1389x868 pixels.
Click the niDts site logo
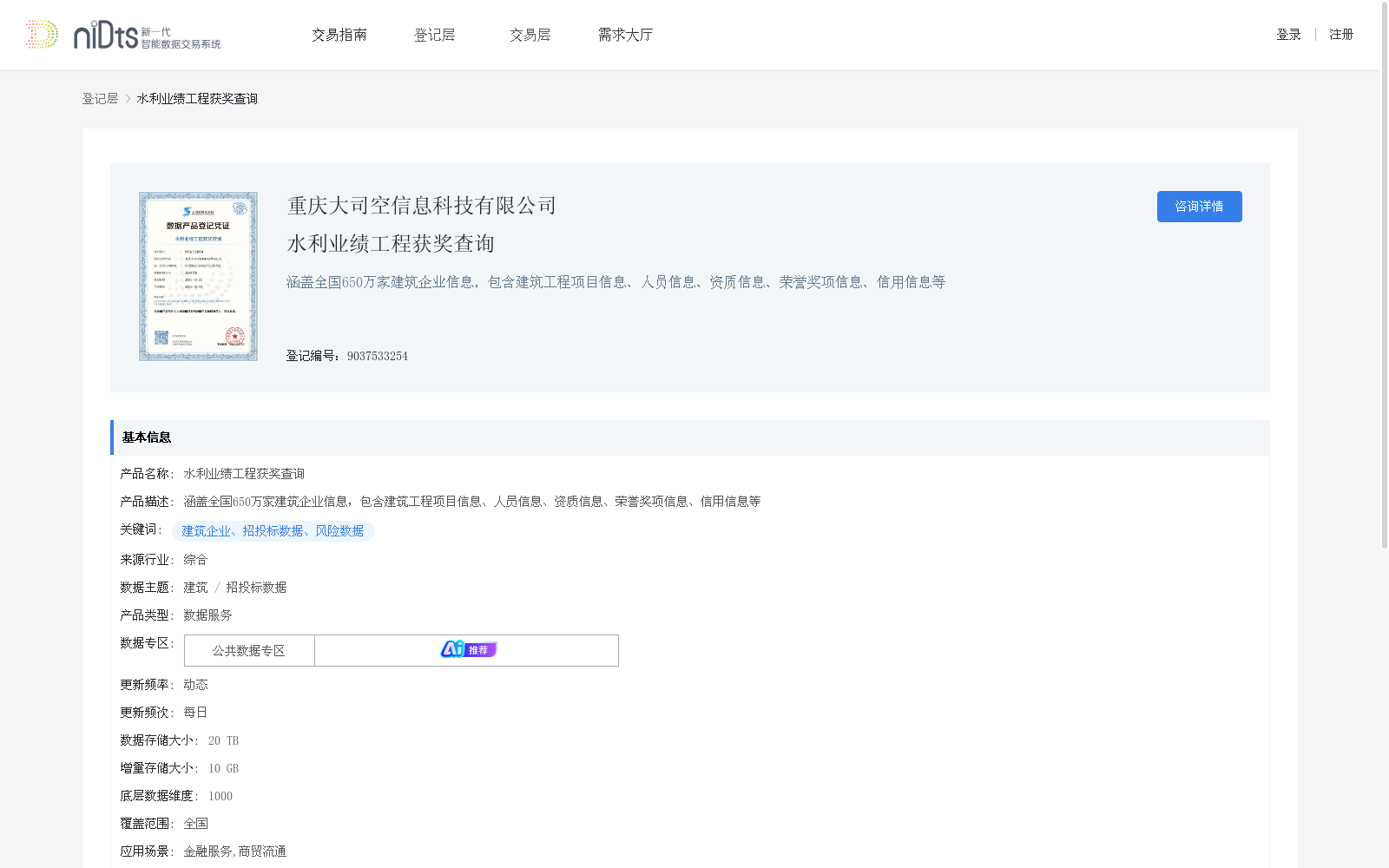tap(147, 35)
